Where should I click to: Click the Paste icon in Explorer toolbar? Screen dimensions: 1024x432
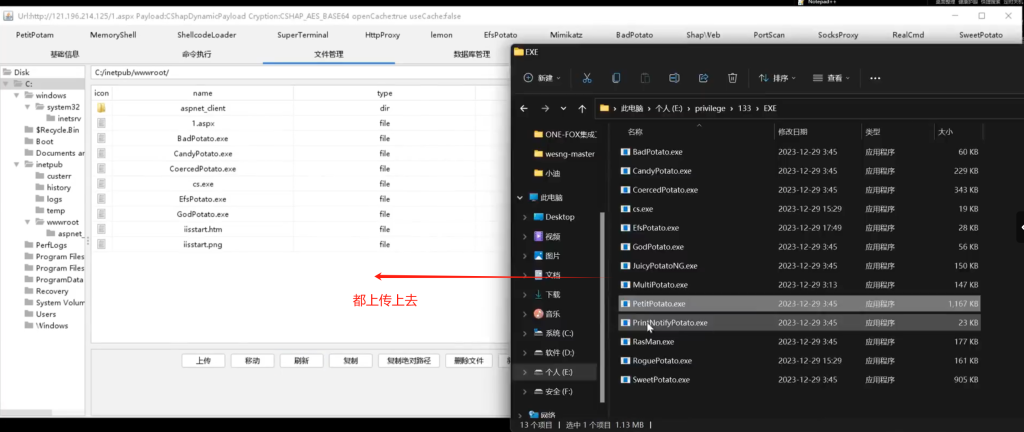point(645,78)
